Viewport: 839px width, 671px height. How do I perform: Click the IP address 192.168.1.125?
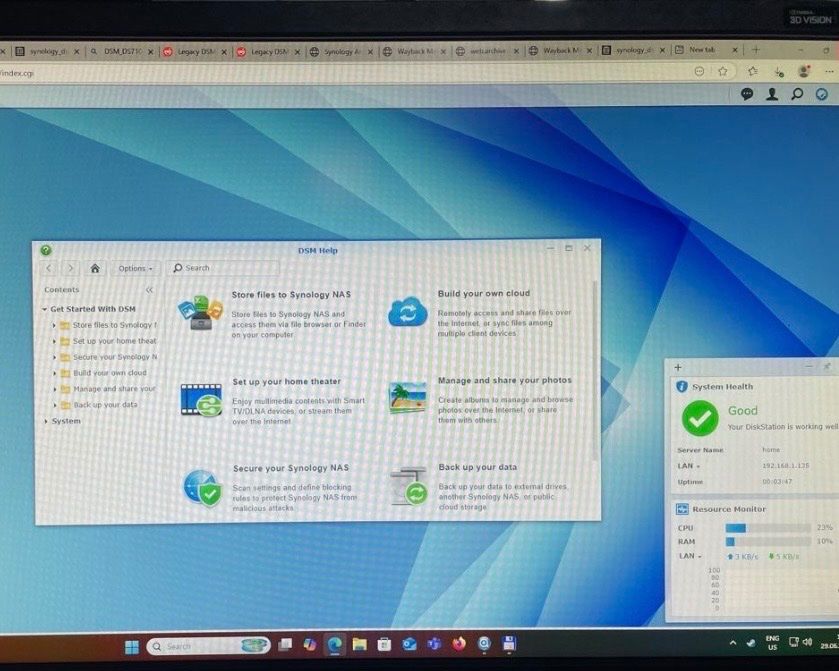(785, 466)
